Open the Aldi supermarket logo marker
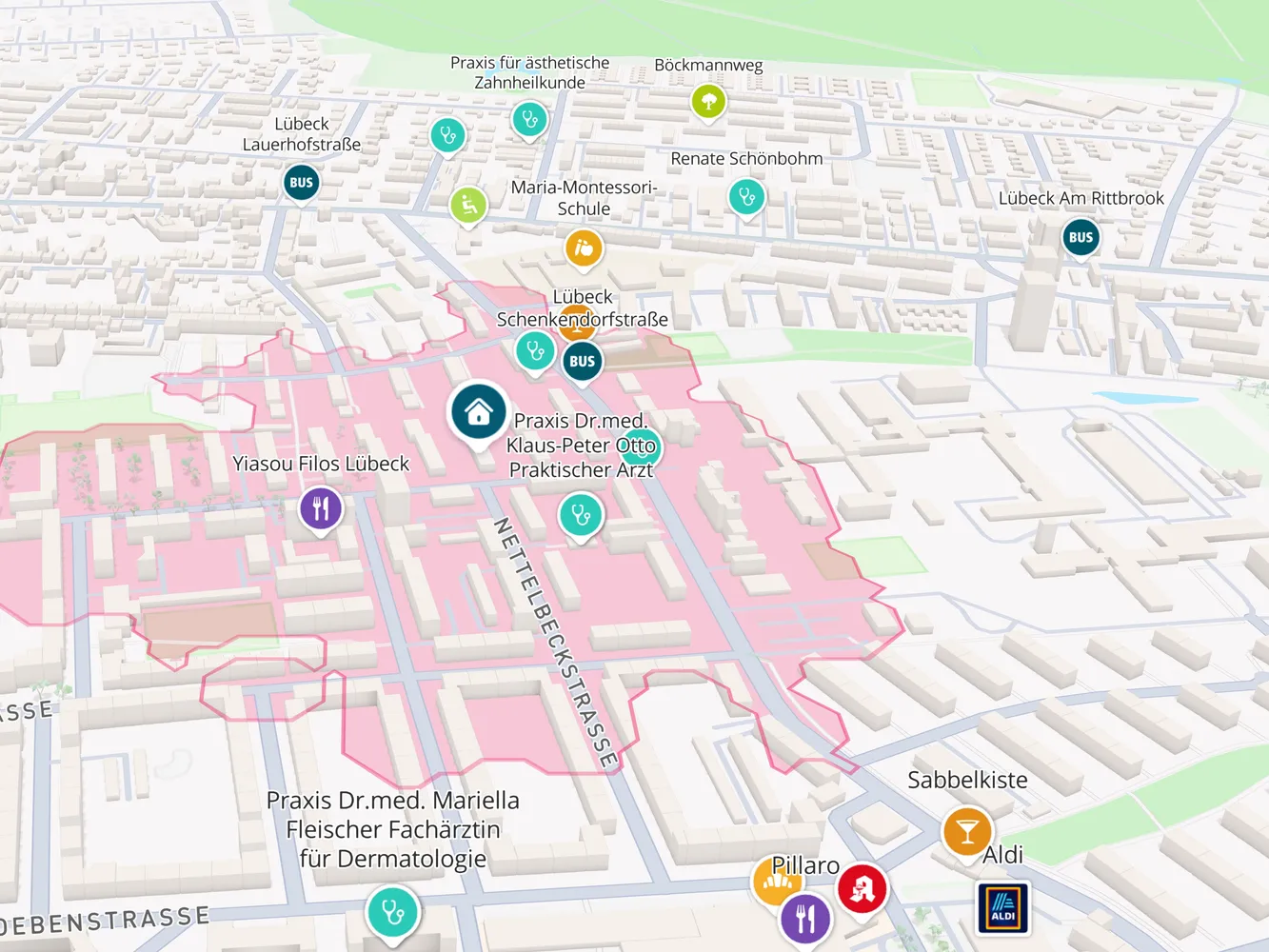Image resolution: width=1269 pixels, height=952 pixels. click(1003, 908)
